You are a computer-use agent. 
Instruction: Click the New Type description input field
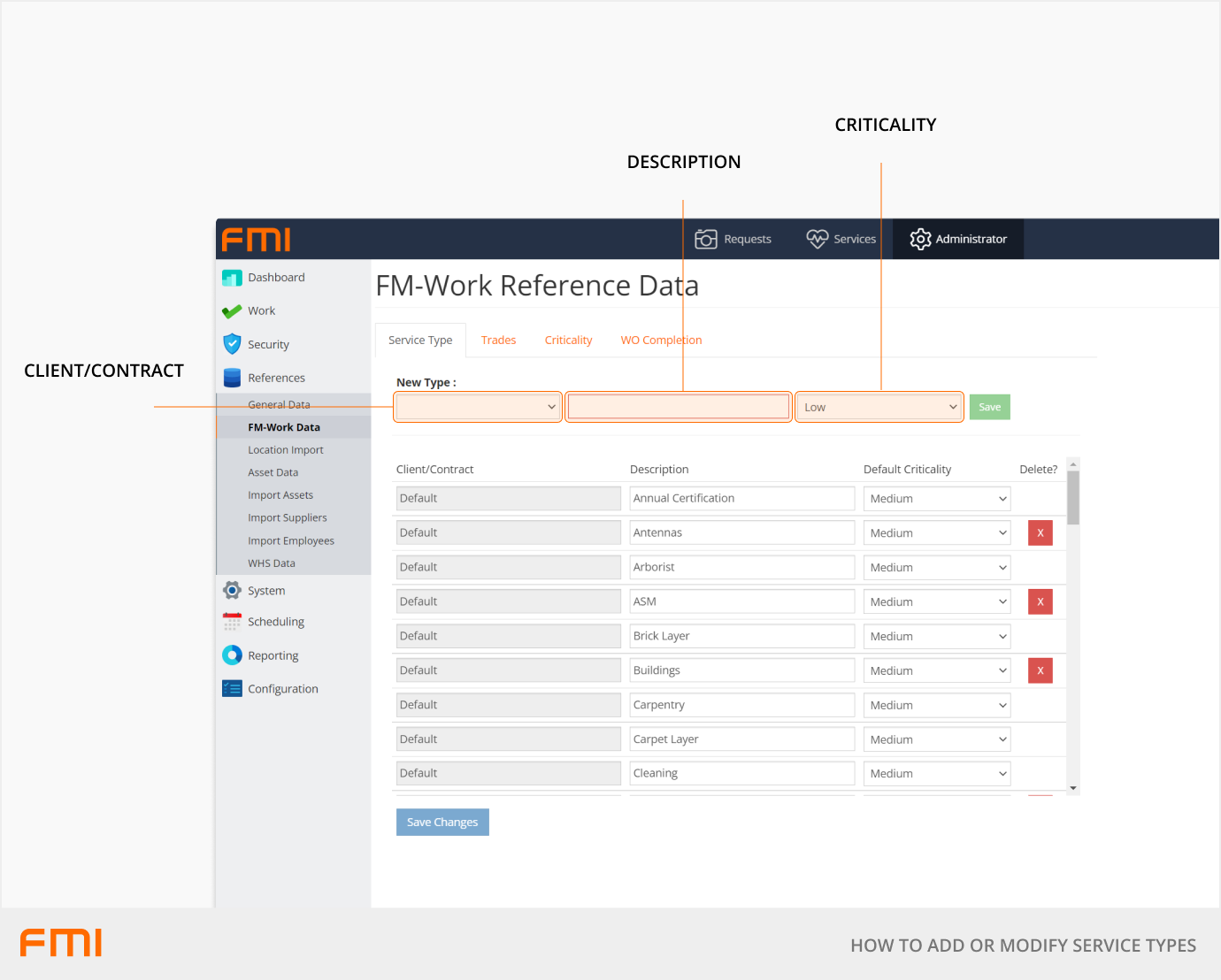point(679,407)
